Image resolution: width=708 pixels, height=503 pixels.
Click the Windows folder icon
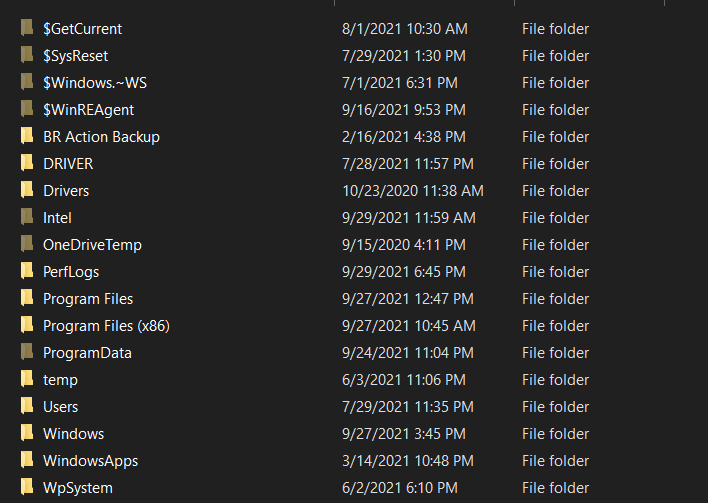tap(27, 434)
